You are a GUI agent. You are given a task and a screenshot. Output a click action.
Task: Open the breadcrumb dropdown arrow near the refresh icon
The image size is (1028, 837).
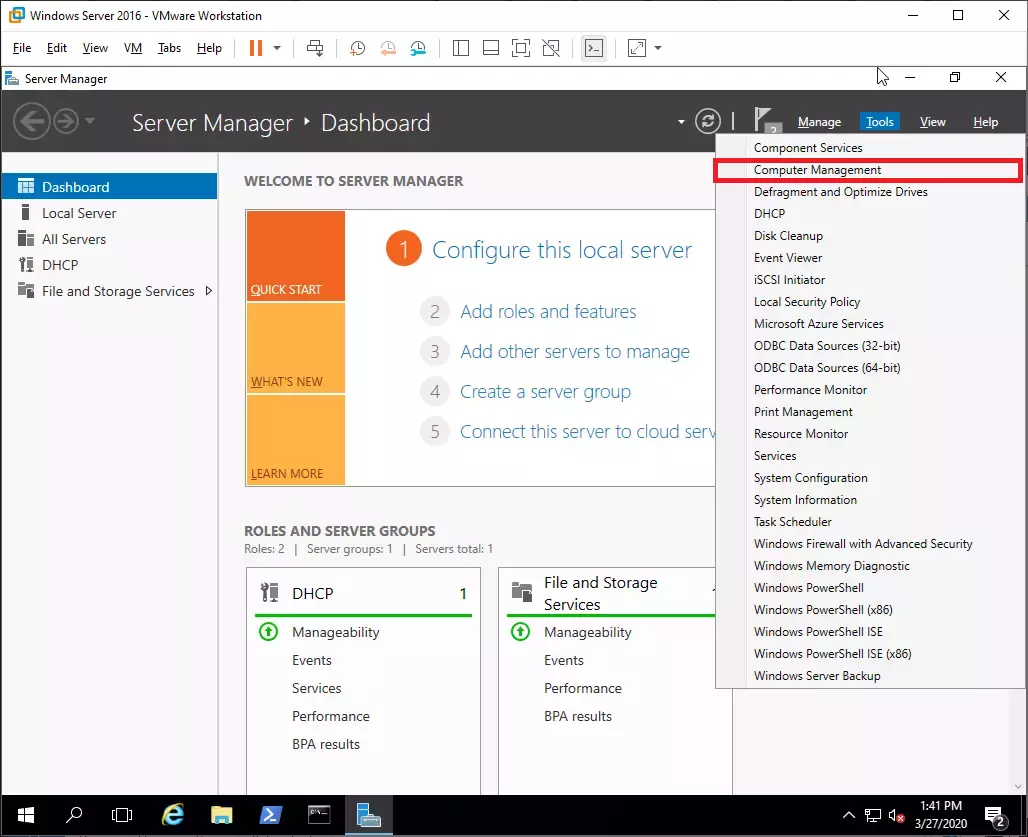(x=681, y=122)
